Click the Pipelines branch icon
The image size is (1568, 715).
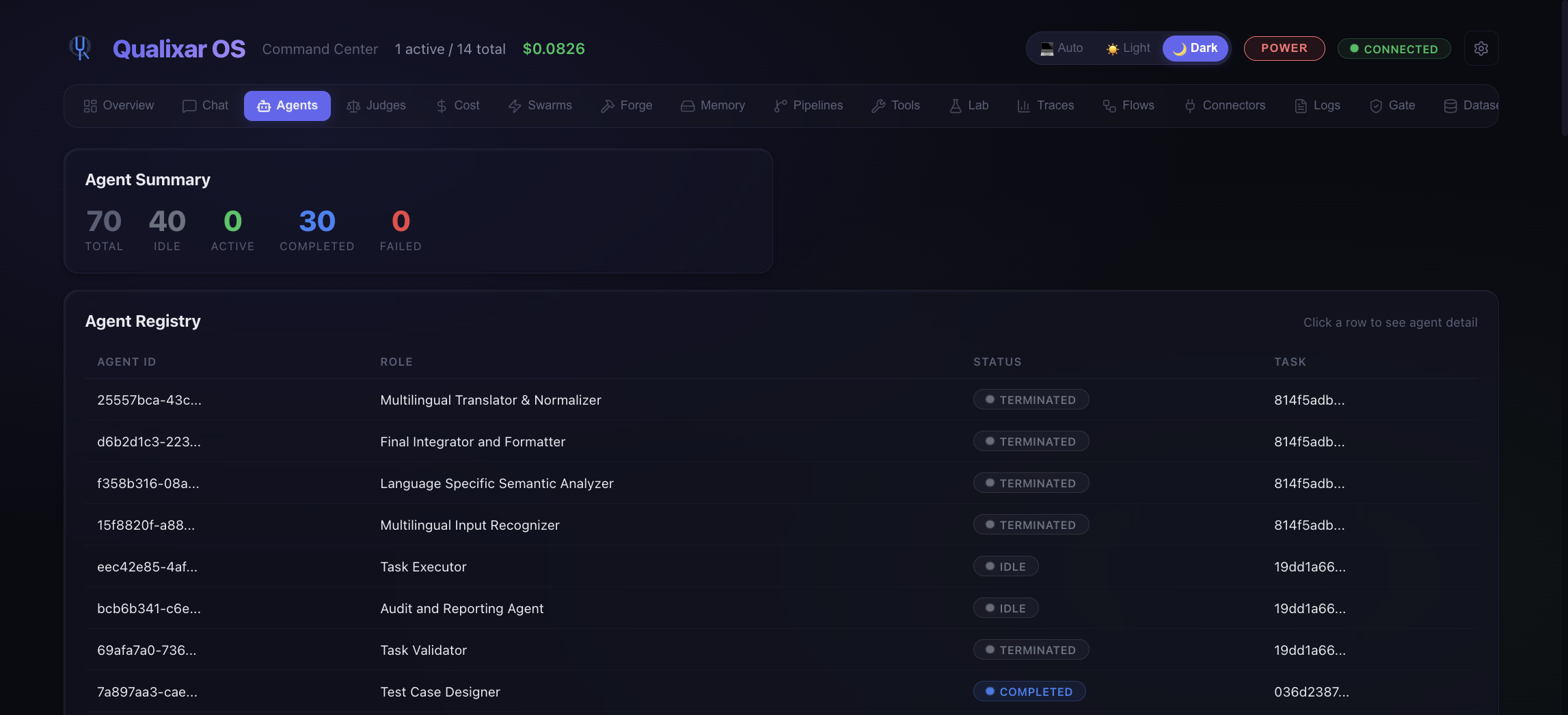[781, 106]
